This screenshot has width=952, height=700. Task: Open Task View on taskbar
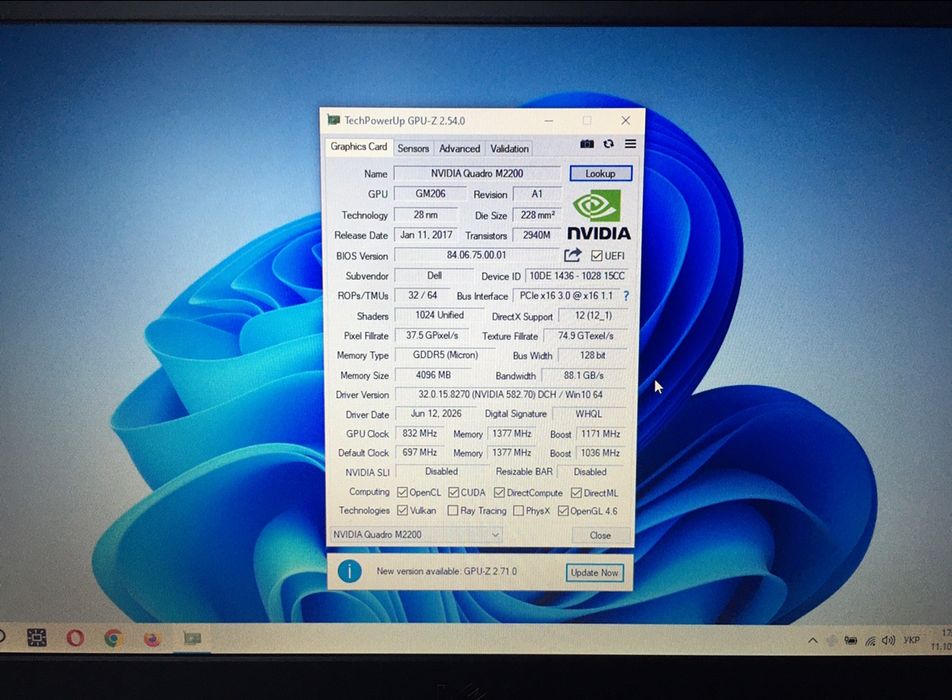click(37, 637)
